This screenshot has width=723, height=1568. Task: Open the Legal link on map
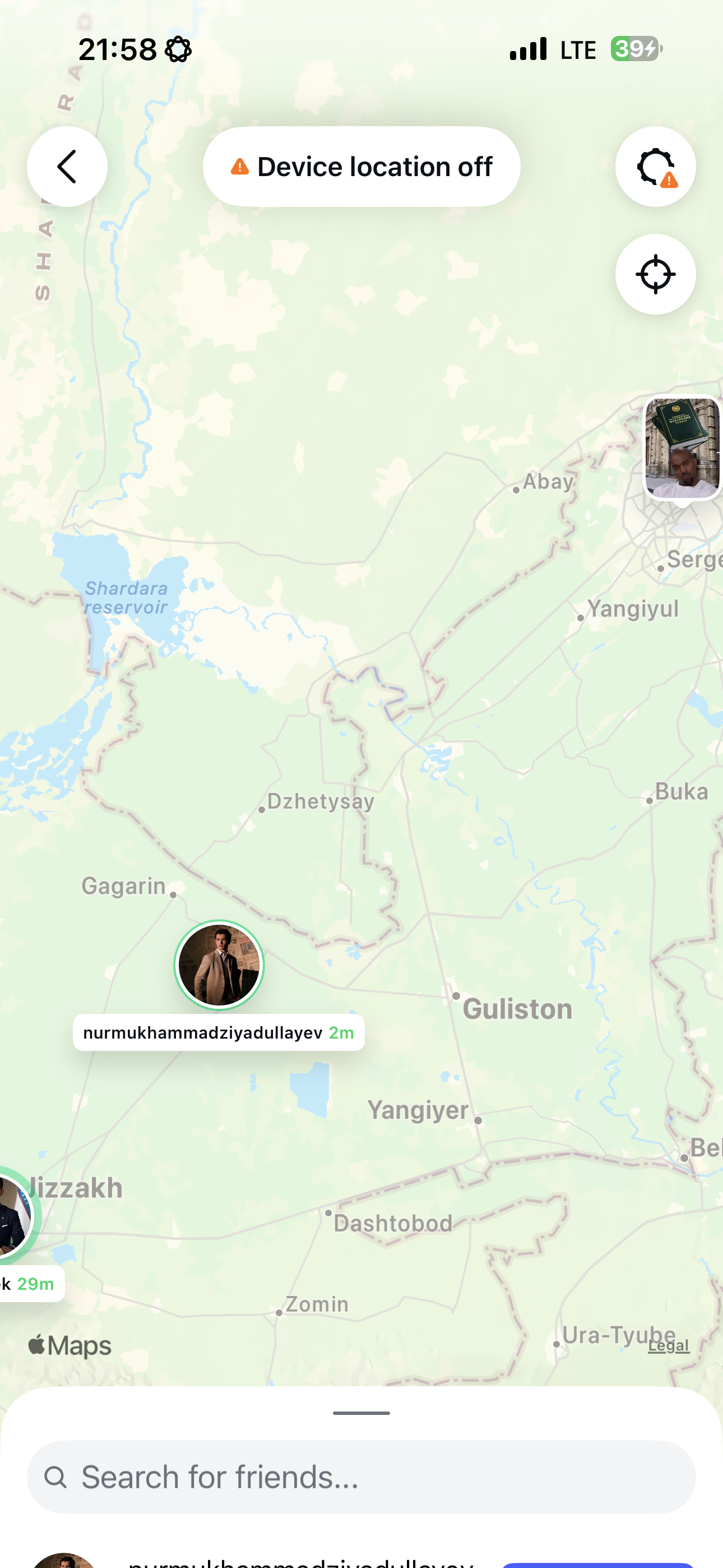(x=668, y=1345)
